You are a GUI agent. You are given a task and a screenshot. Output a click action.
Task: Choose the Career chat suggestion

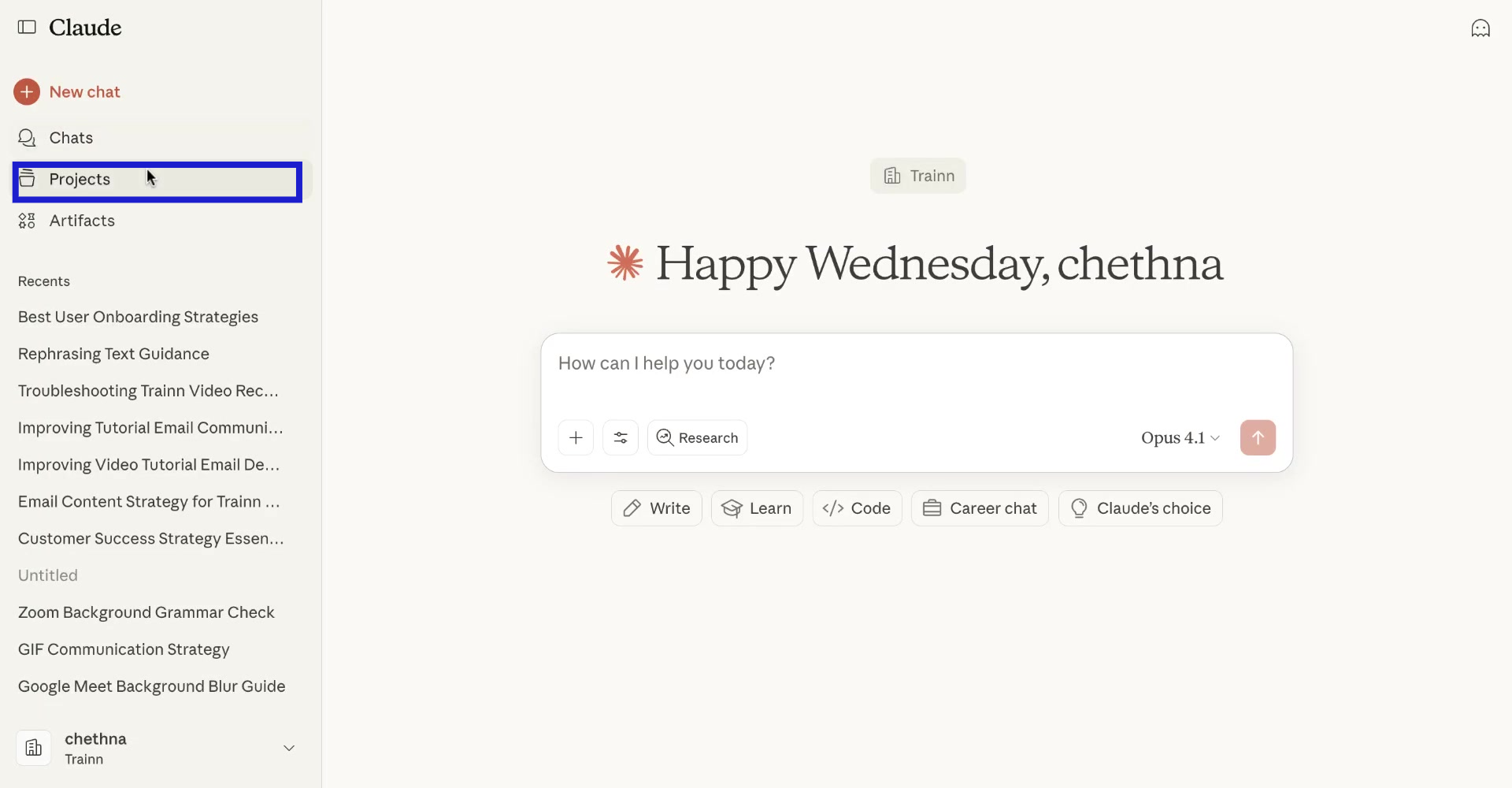tap(980, 508)
